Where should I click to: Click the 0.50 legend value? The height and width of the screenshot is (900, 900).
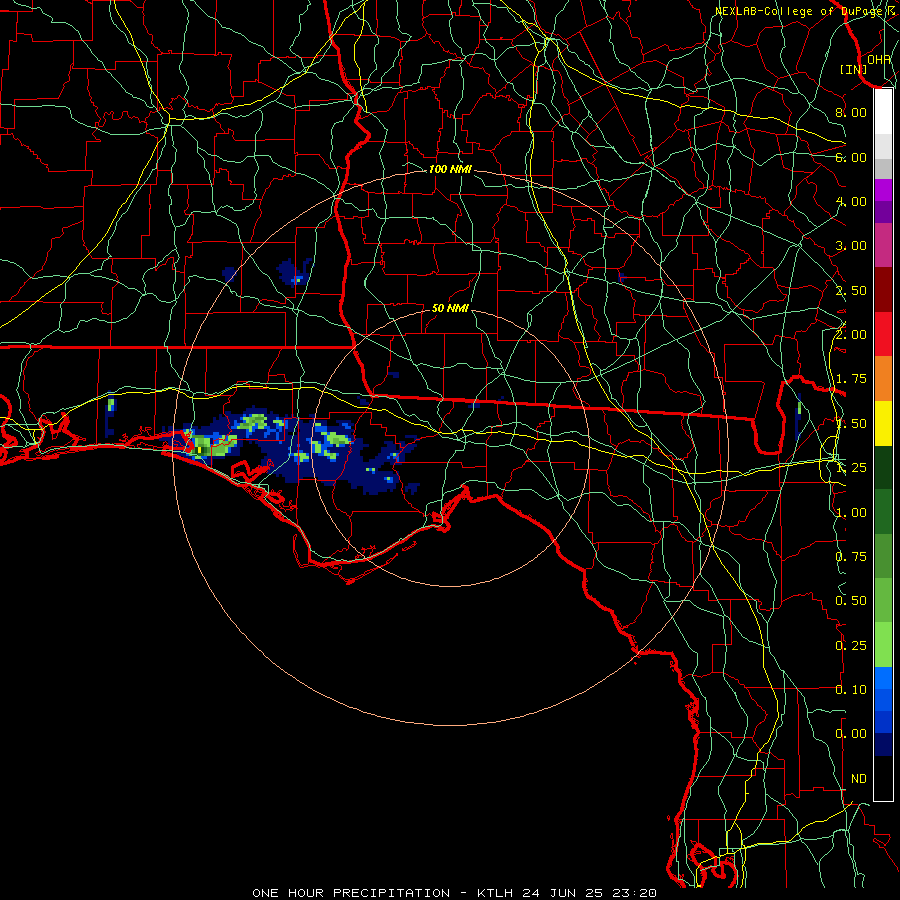coord(851,601)
